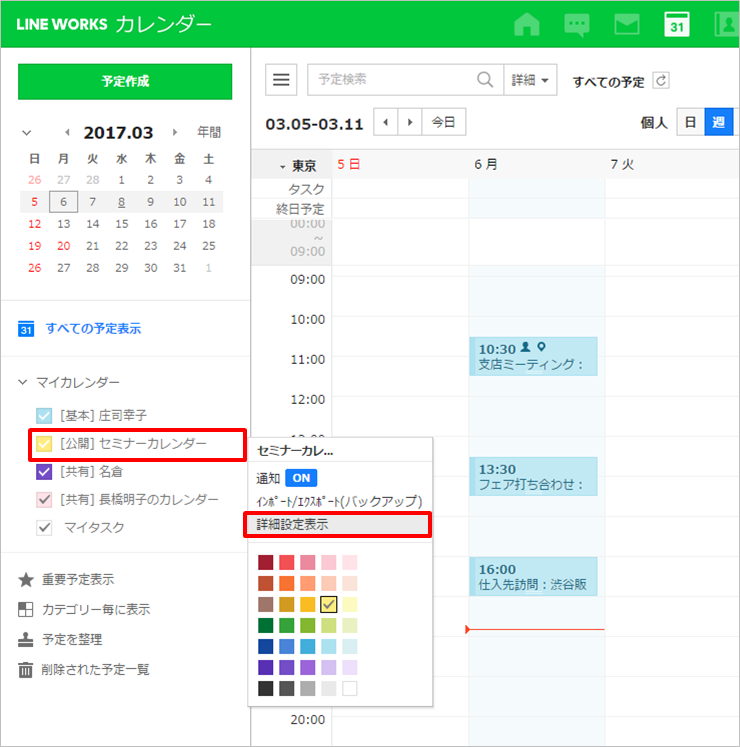Image resolution: width=740 pixels, height=747 pixels.
Task: Open 削除された予定一覧 trash item
Action: (95, 669)
